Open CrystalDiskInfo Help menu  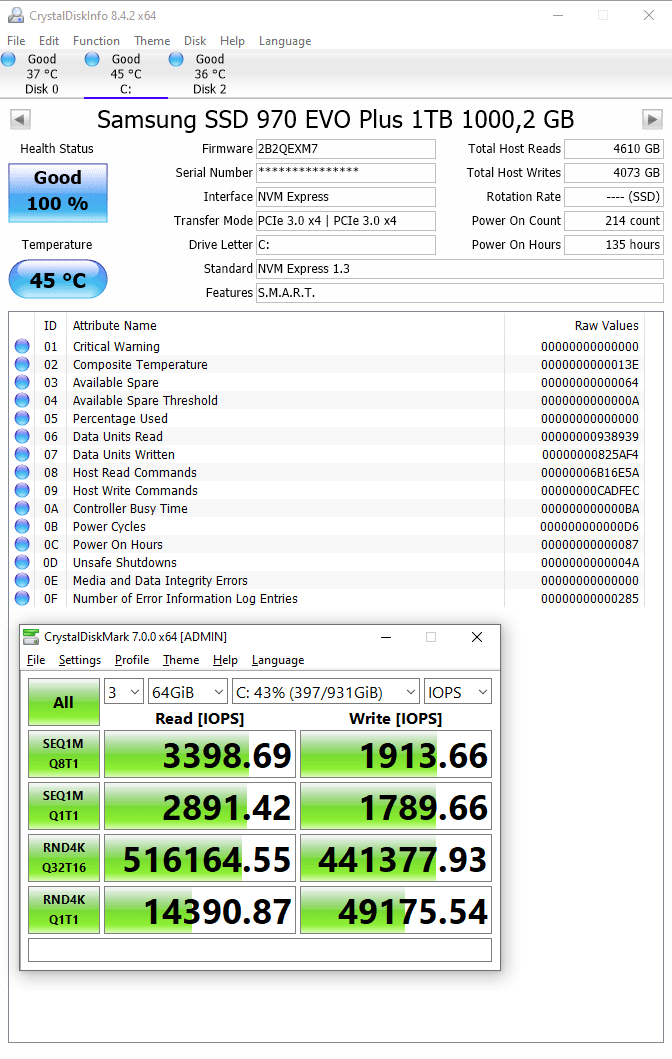[232, 41]
